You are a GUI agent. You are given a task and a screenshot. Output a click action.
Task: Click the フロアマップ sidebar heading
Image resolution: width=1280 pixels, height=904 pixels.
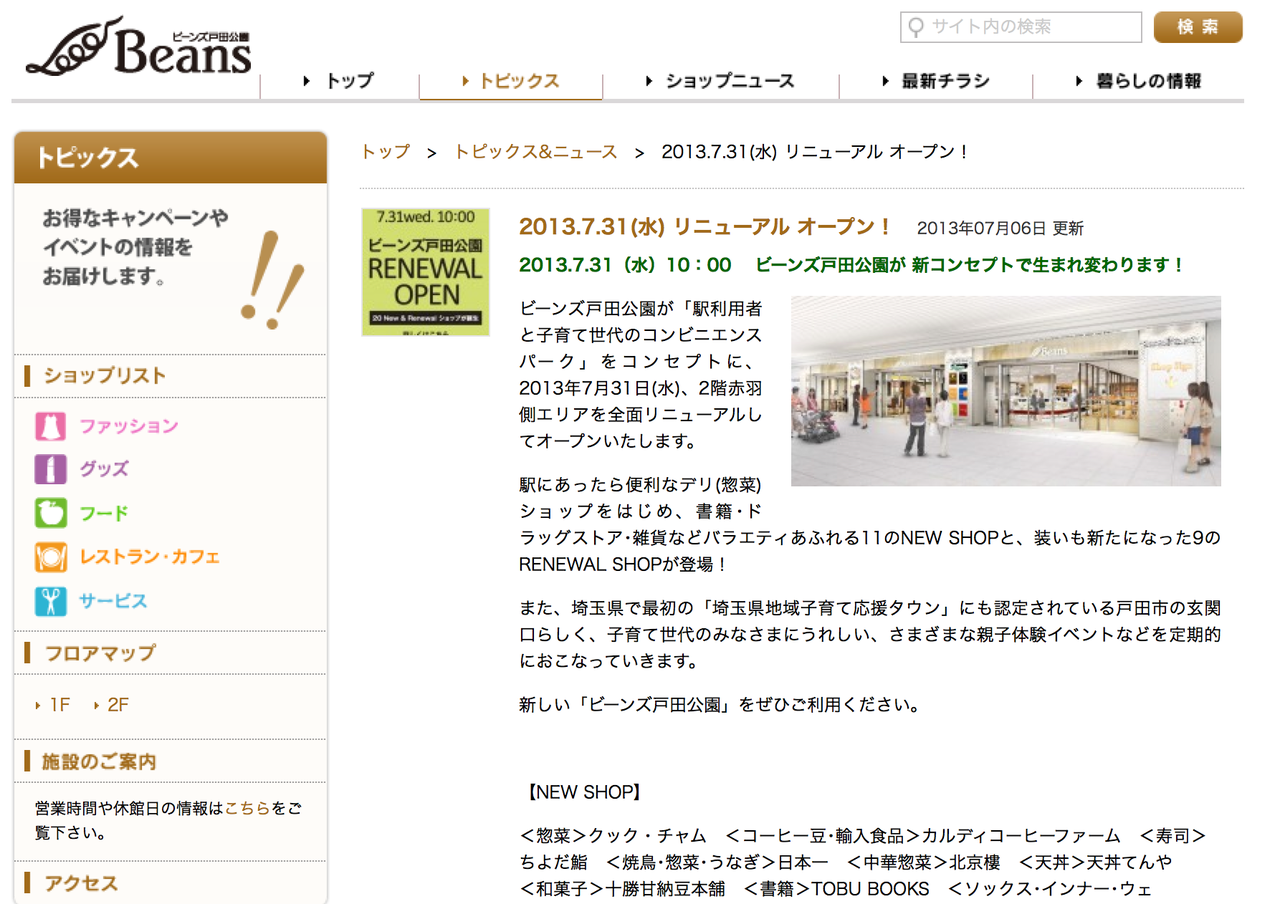[100, 653]
